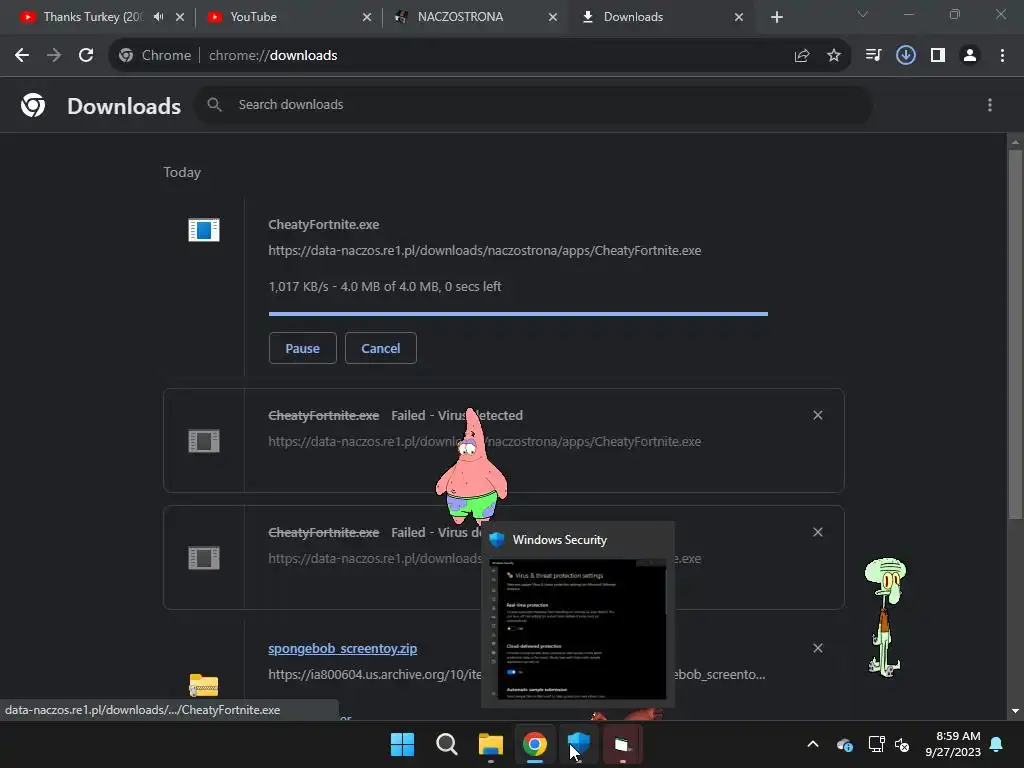Click the address bar URL
This screenshot has width=1024, height=768.
click(273, 56)
